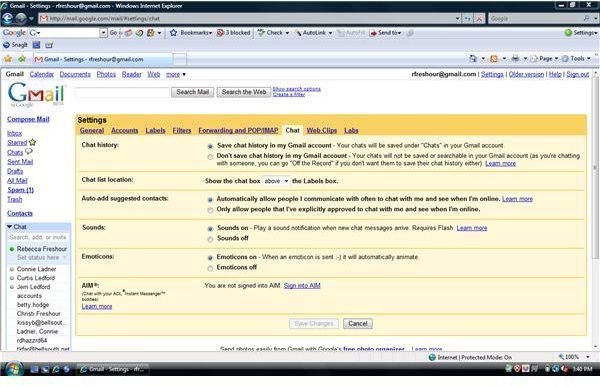This screenshot has height=386, width=600.
Task: Click the Home icon in the IE command bar
Action: [473, 59]
